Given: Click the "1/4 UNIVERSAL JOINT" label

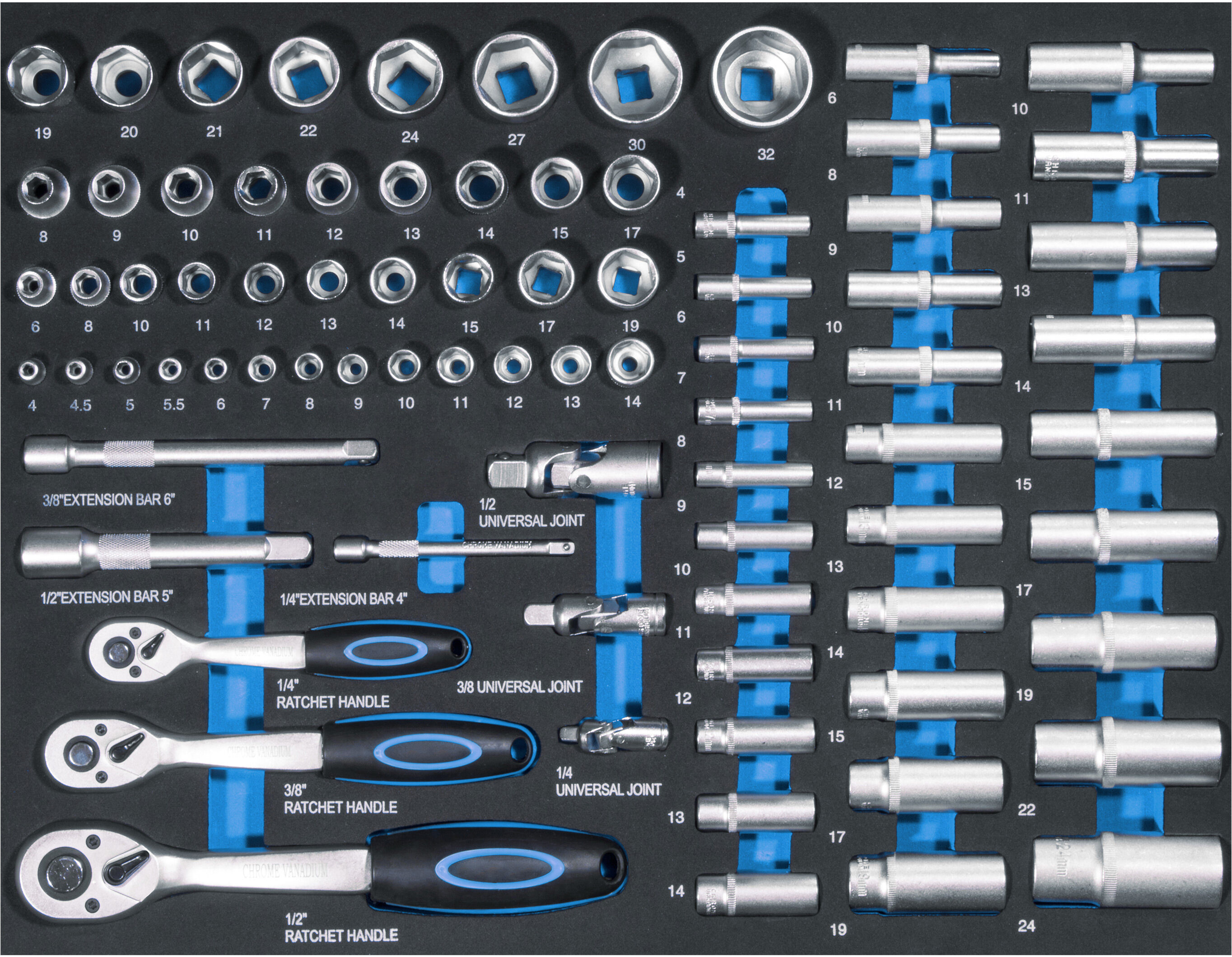Looking at the screenshot, I should (x=608, y=781).
